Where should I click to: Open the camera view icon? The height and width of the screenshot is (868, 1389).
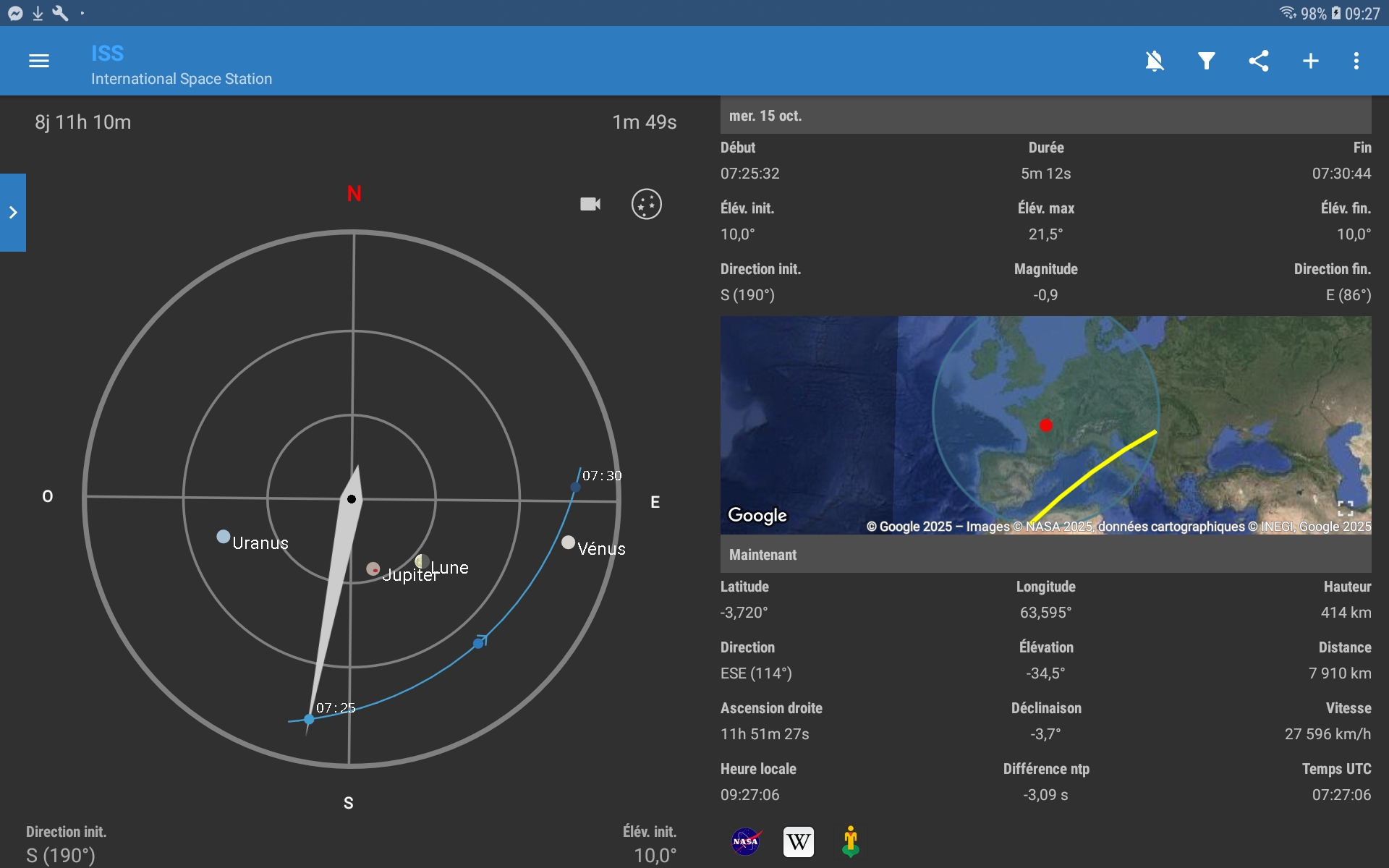(x=590, y=204)
